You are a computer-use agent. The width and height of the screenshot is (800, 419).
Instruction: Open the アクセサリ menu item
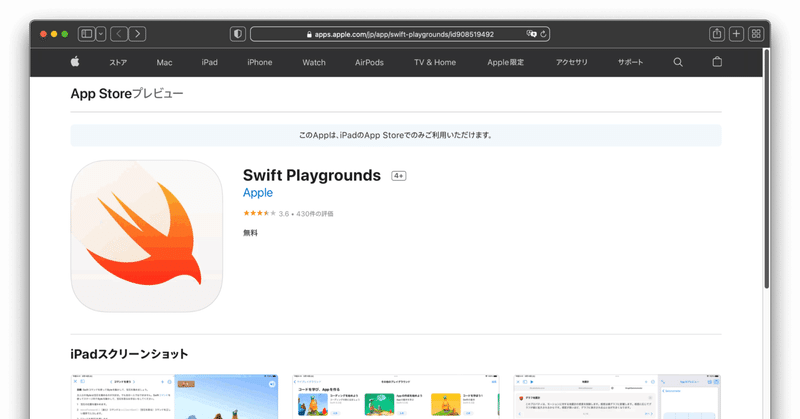pos(571,62)
